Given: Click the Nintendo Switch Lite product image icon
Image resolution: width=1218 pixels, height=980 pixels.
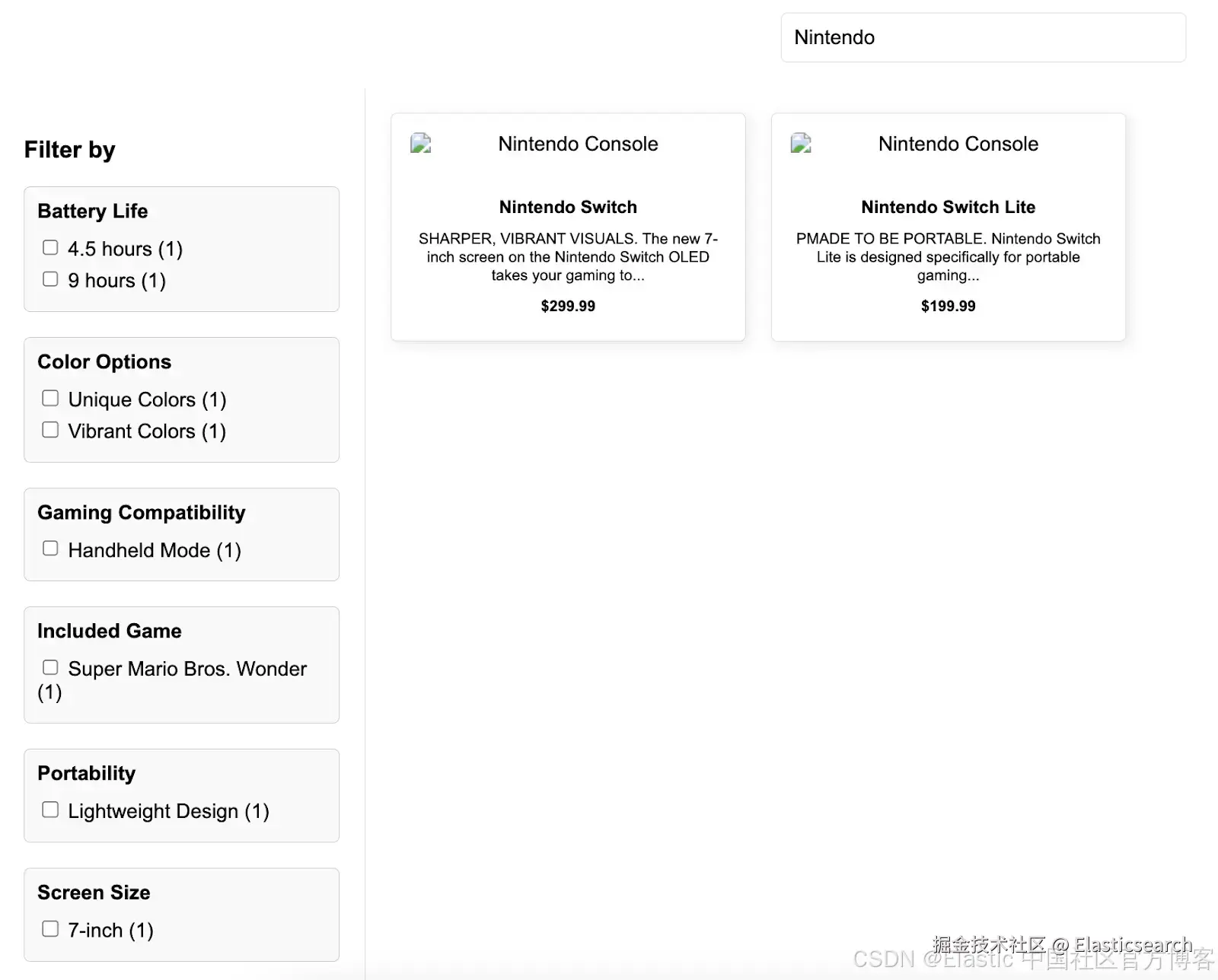Looking at the screenshot, I should 801,144.
